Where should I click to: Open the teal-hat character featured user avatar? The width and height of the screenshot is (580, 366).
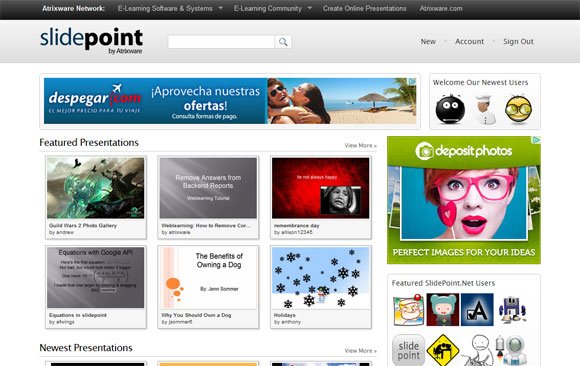point(443,310)
